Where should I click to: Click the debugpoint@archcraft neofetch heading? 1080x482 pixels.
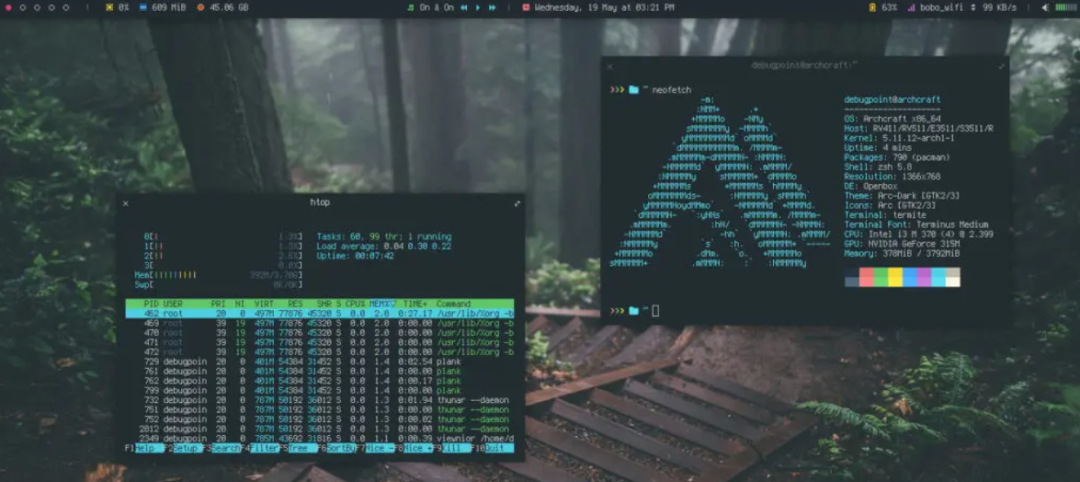892,100
